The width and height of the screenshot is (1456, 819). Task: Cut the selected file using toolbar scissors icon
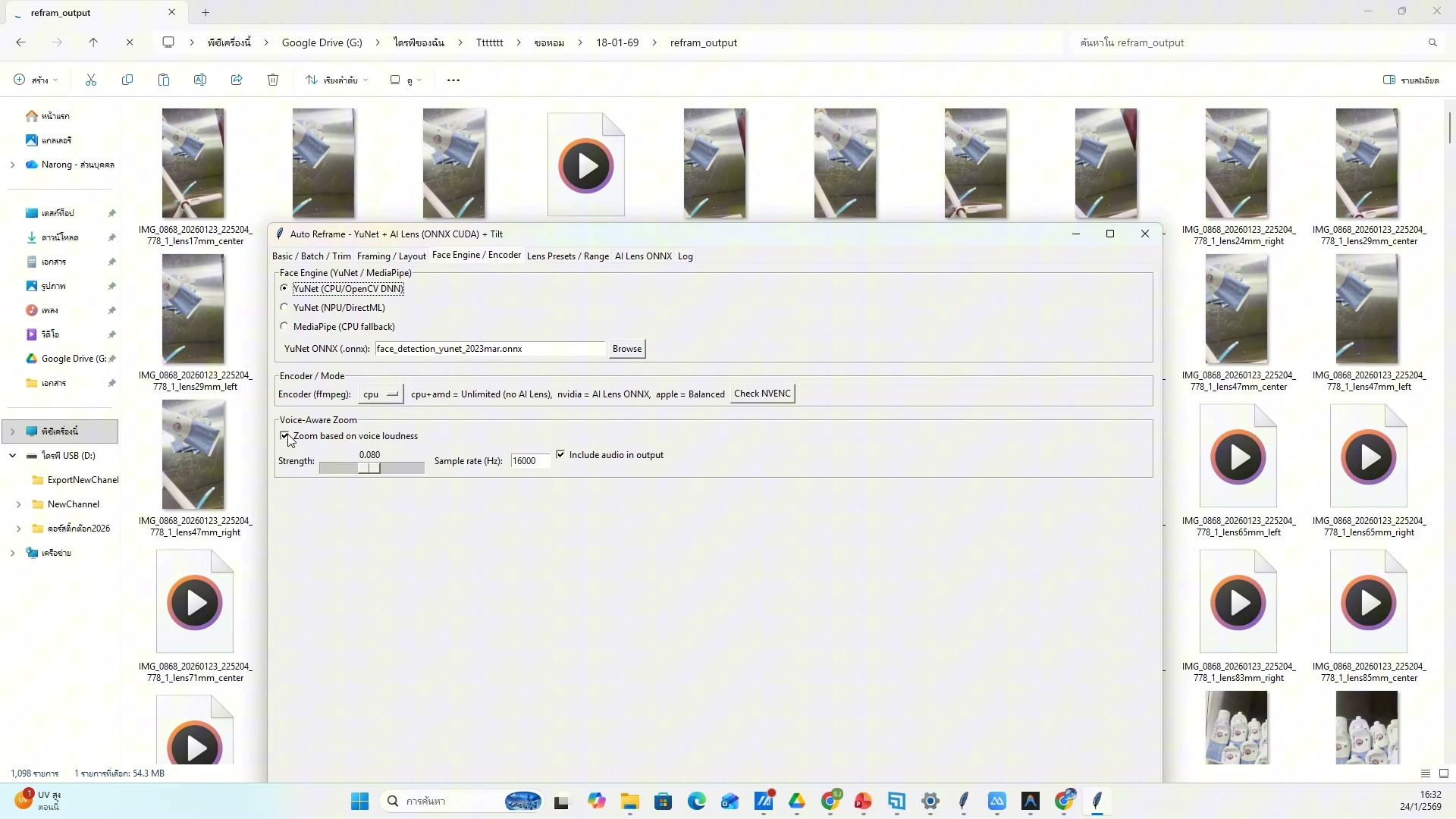(90, 80)
